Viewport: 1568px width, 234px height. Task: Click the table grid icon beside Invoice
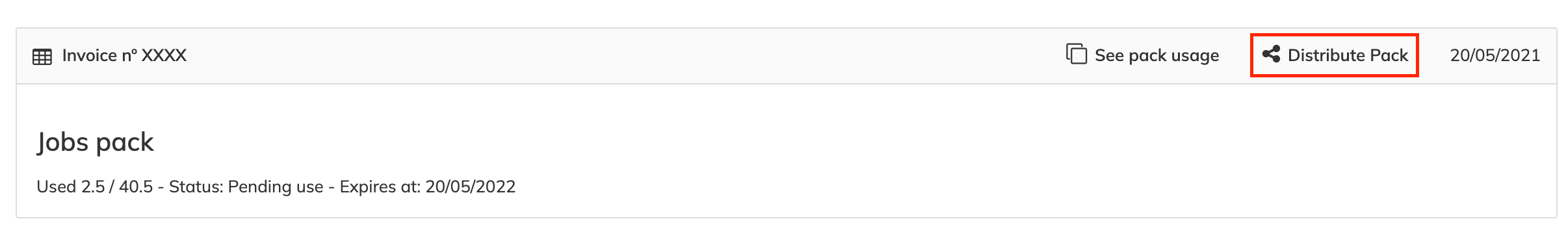pos(42,57)
